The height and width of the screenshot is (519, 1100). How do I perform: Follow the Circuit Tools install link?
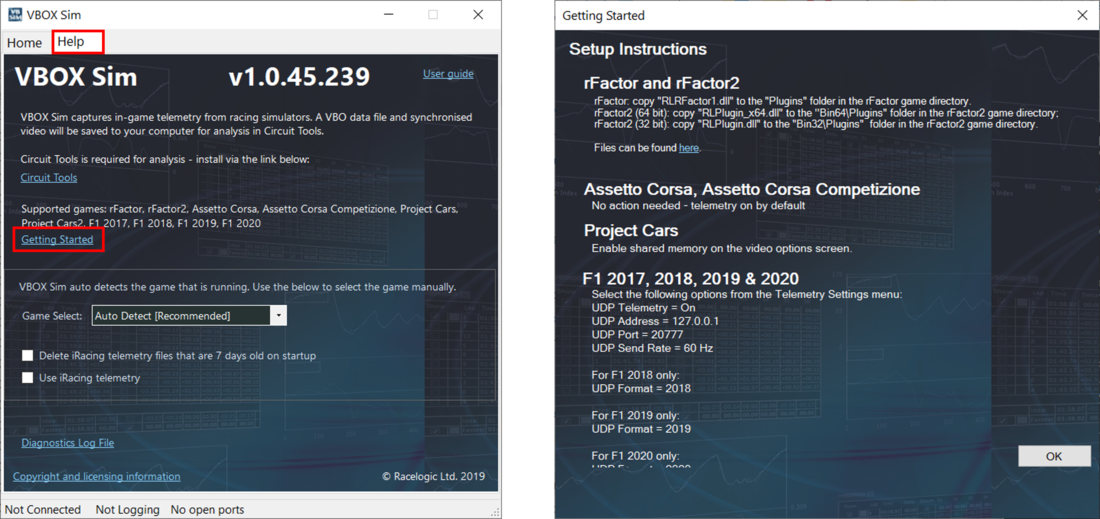(x=49, y=177)
